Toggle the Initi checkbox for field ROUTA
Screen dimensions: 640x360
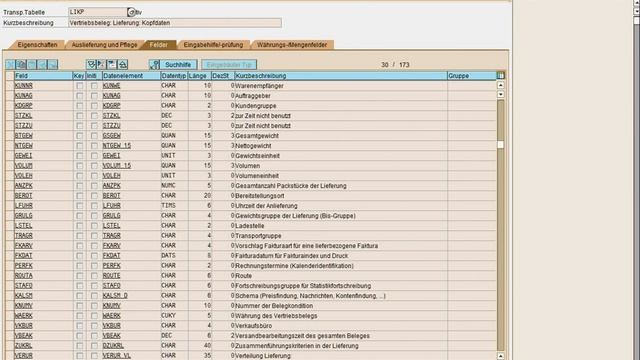pyautogui.click(x=94, y=276)
